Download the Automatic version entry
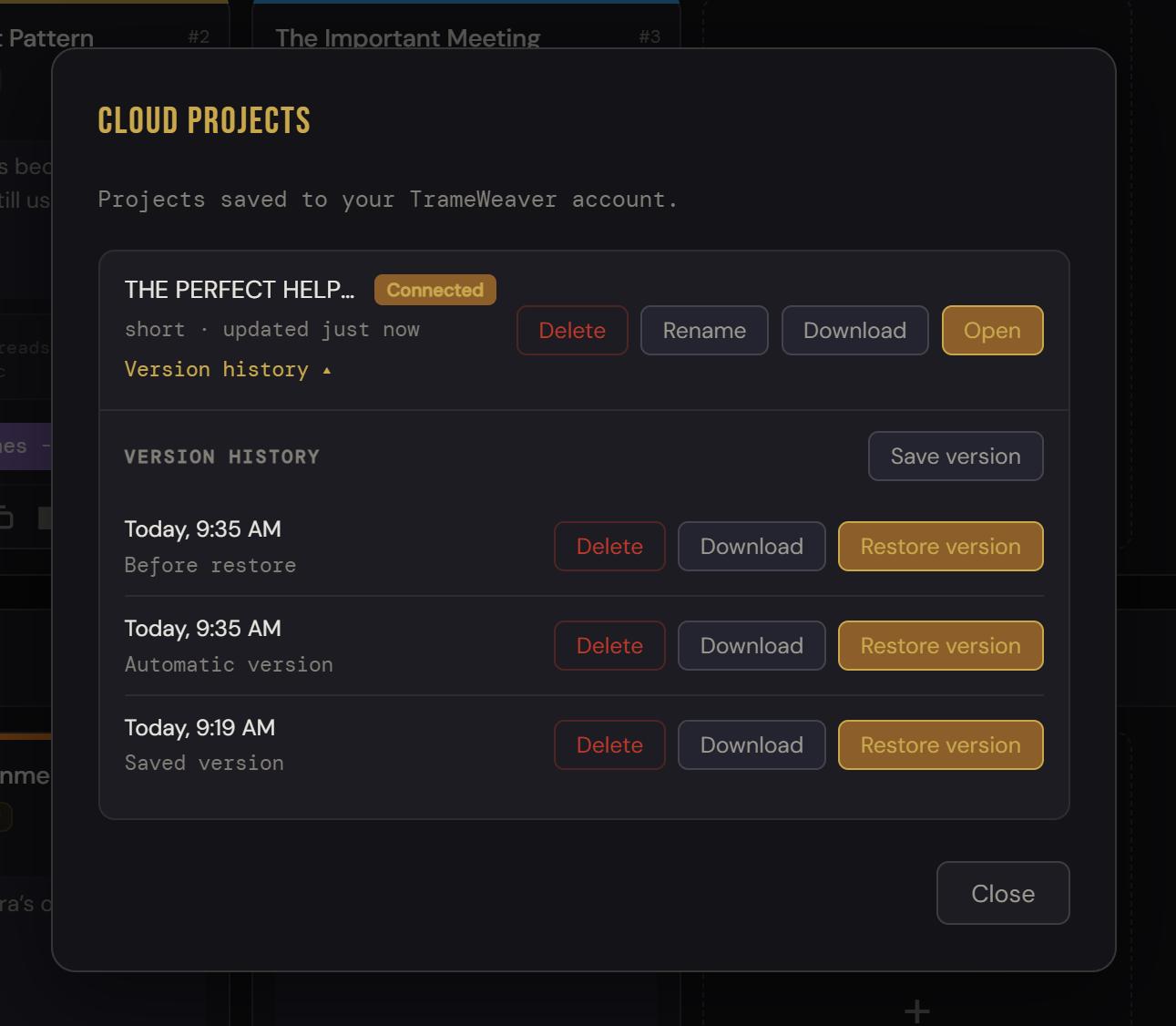Viewport: 1176px width, 1026px height. click(x=752, y=645)
